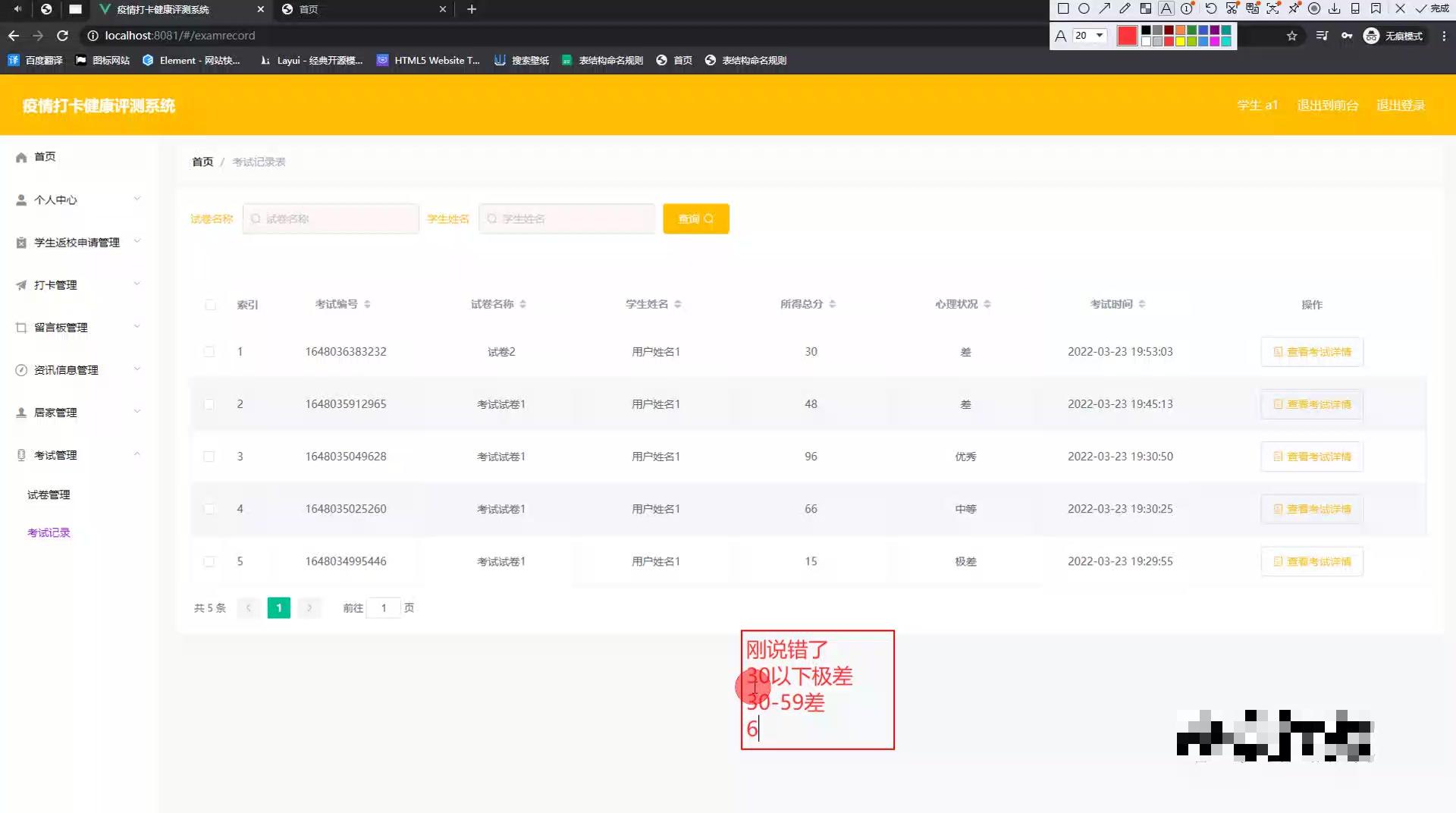
Task: Click the download save screenshot icon
Action: pyautogui.click(x=1335, y=9)
